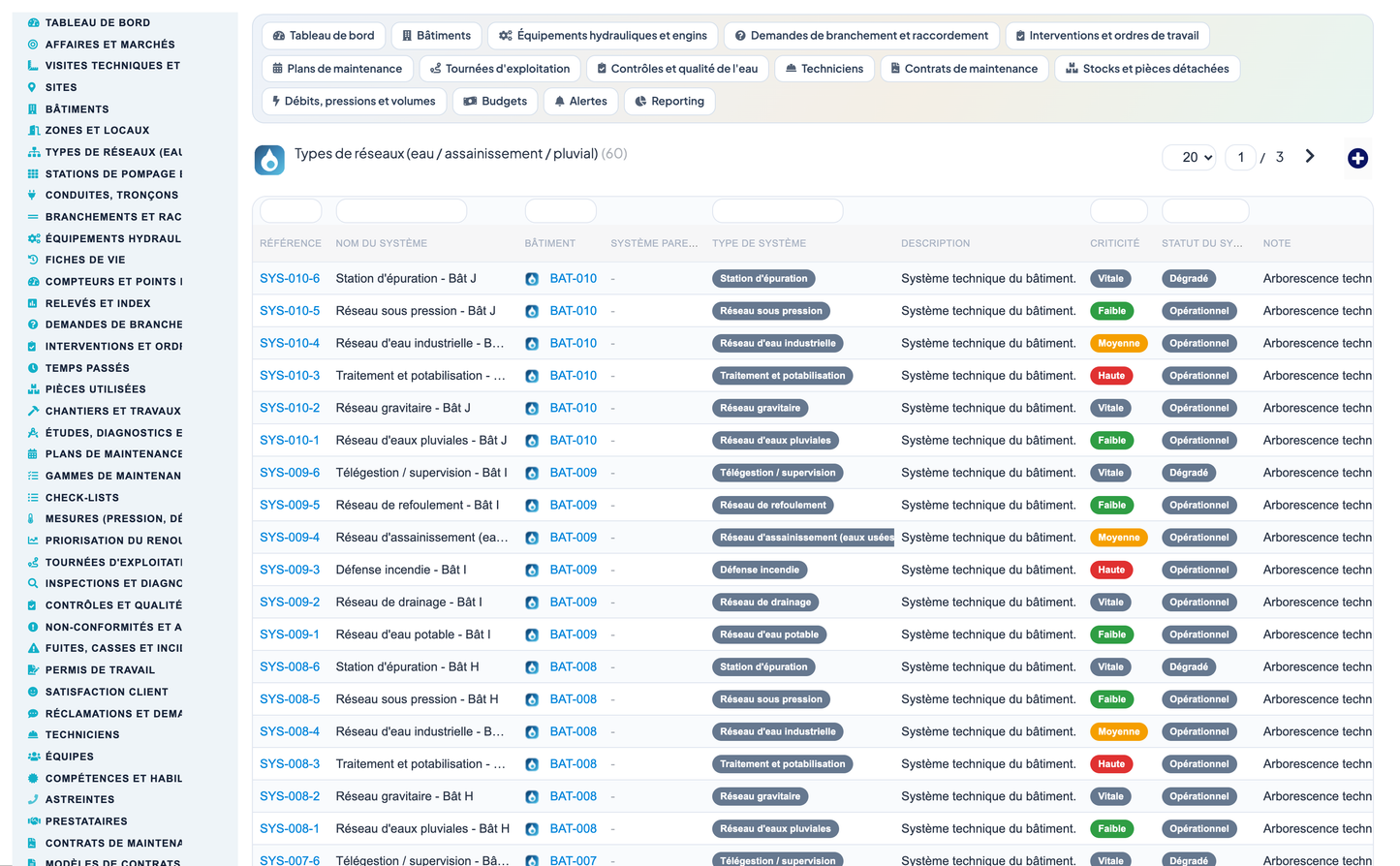1400x866 pixels.
Task: Open the Budgets tab
Action: tap(495, 101)
